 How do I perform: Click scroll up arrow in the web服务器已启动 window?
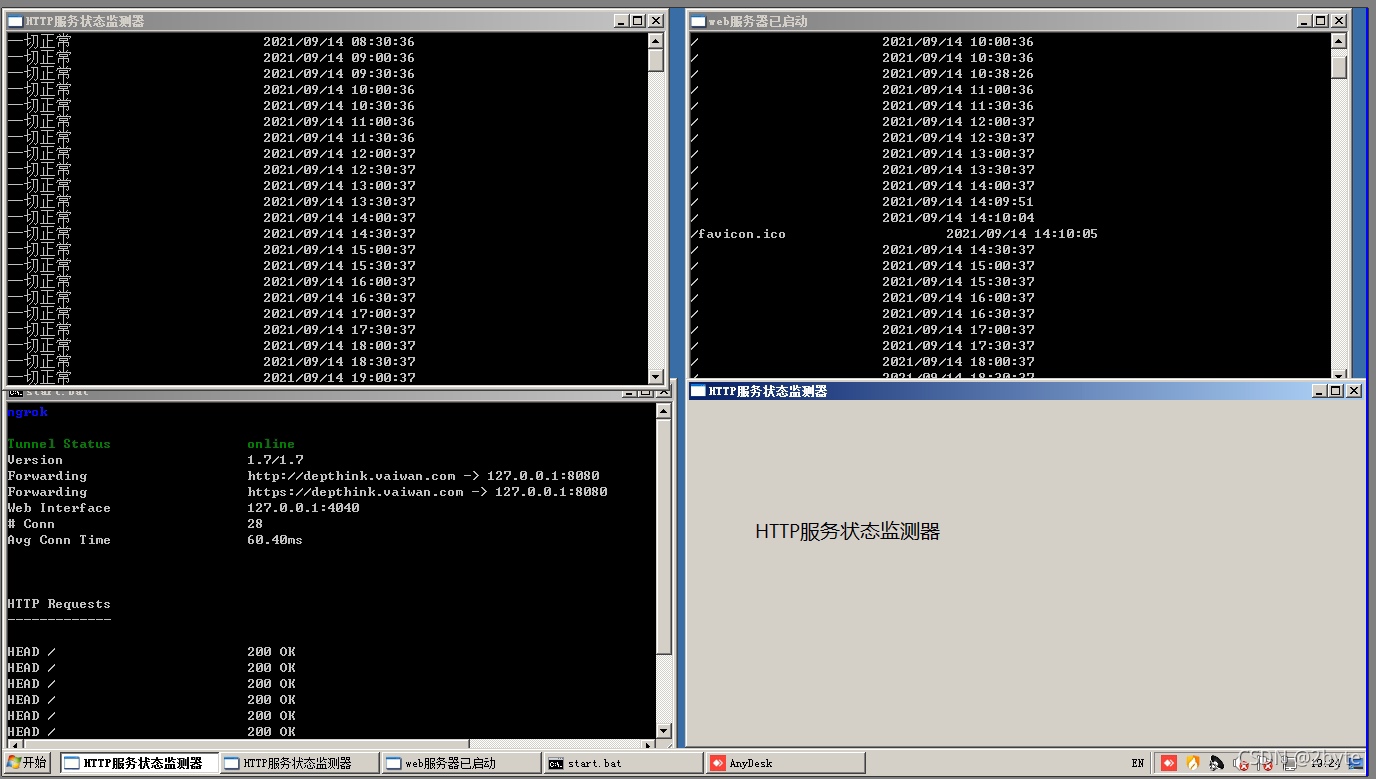pos(1339,41)
